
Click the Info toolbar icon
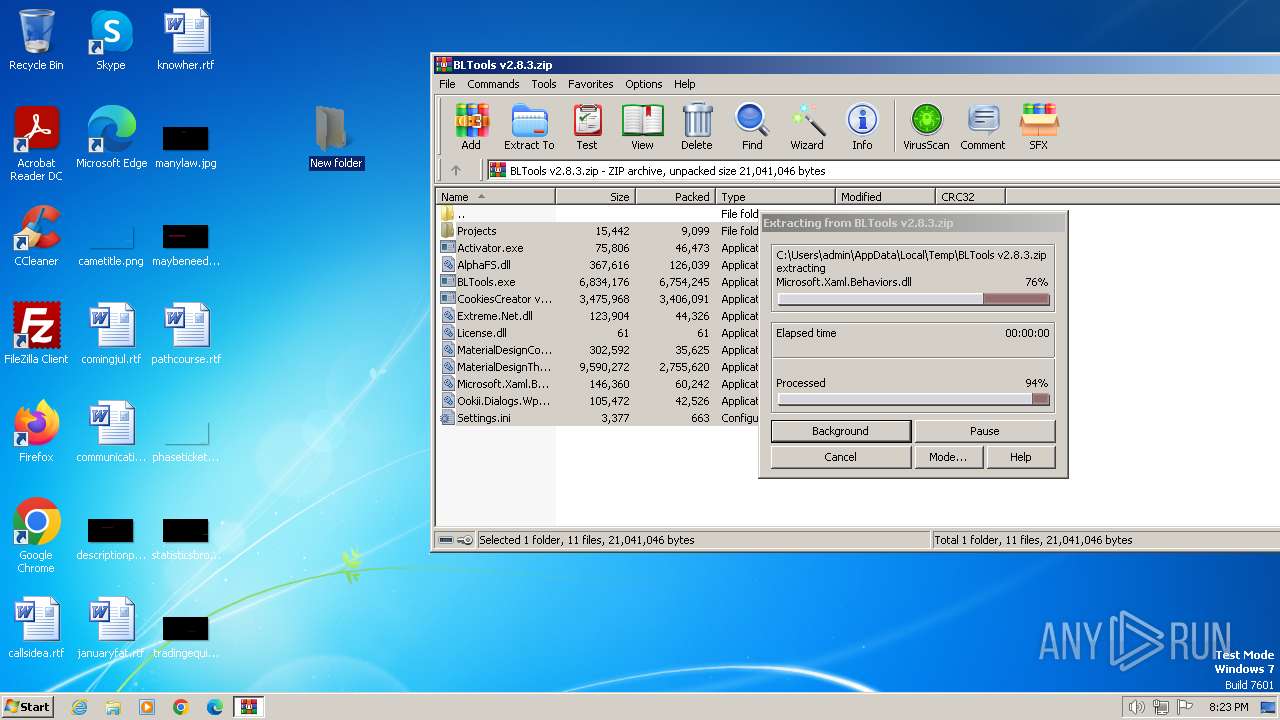pyautogui.click(x=862, y=126)
